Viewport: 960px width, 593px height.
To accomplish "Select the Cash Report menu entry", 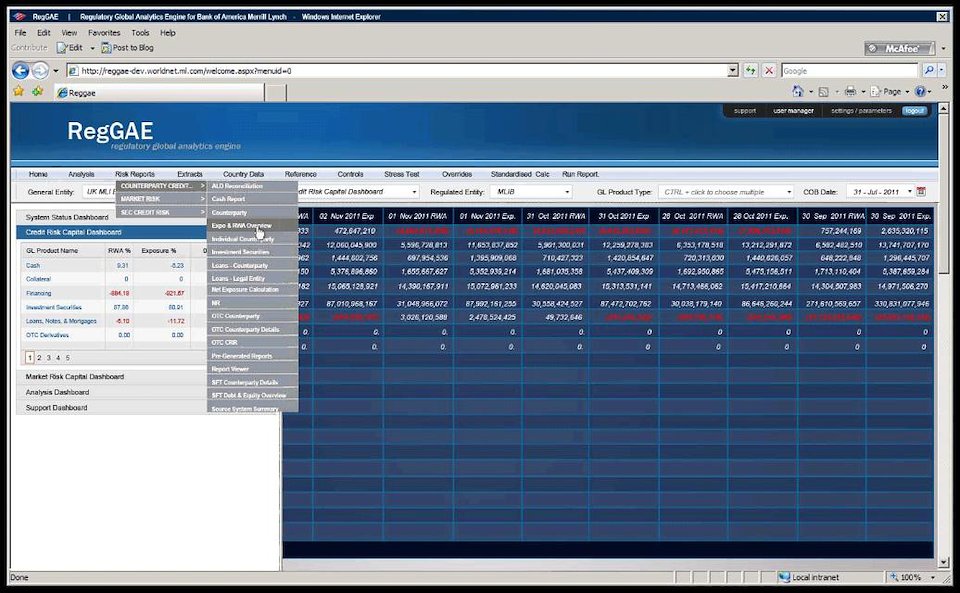I will coord(252,199).
